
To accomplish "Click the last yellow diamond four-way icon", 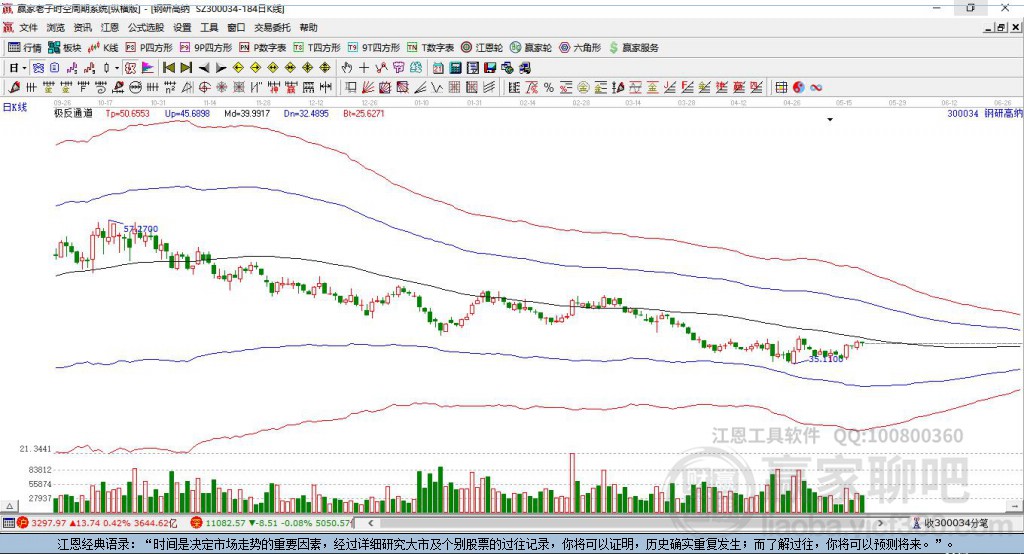I will (x=325, y=68).
